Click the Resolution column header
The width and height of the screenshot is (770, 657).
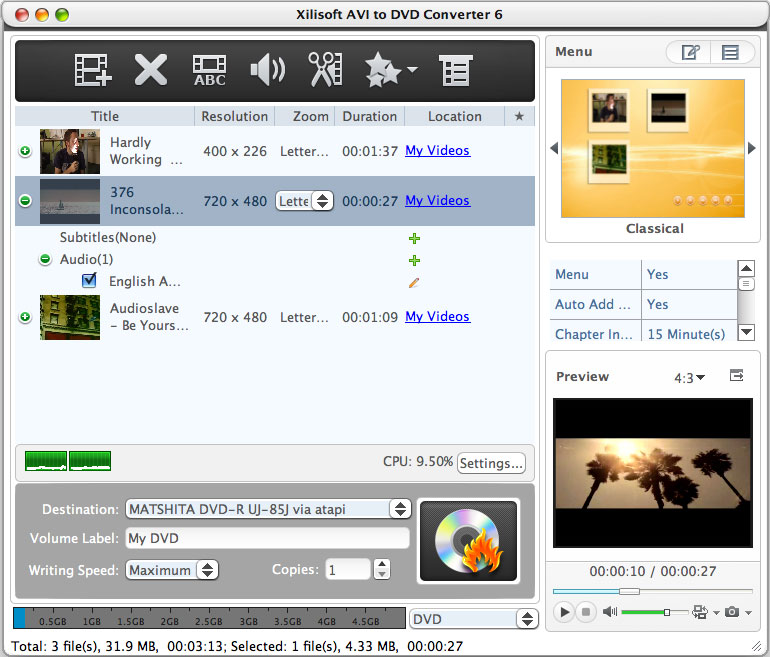tap(235, 116)
